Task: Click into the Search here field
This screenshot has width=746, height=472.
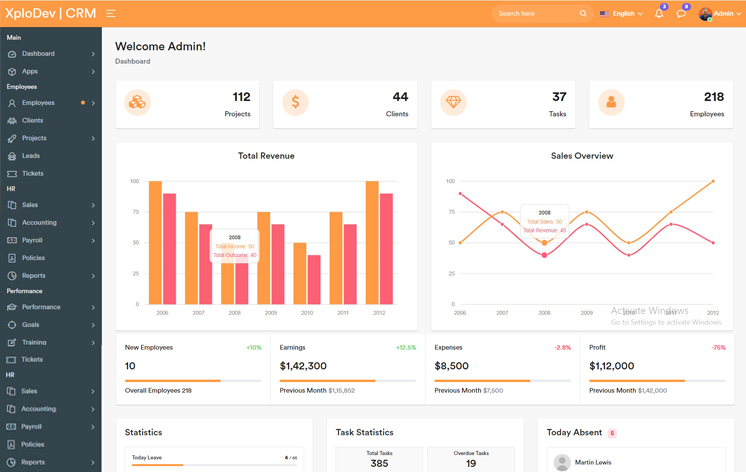Action: (535, 14)
